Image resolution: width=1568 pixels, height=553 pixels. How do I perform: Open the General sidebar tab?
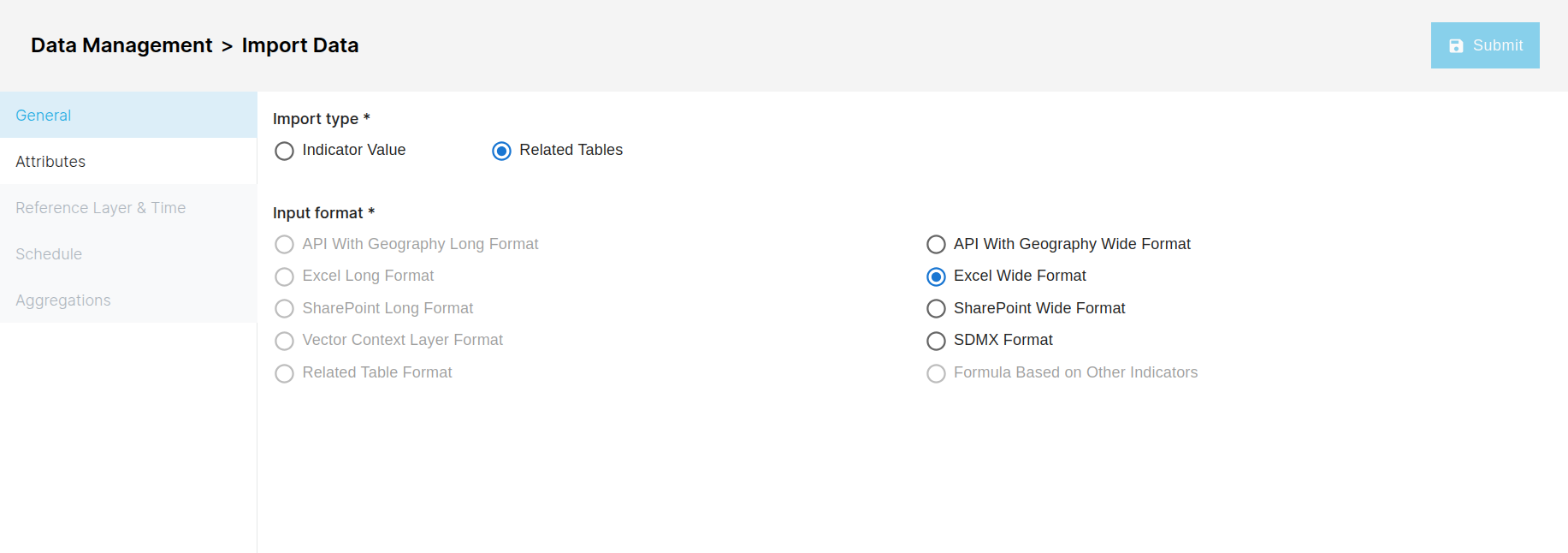point(128,115)
